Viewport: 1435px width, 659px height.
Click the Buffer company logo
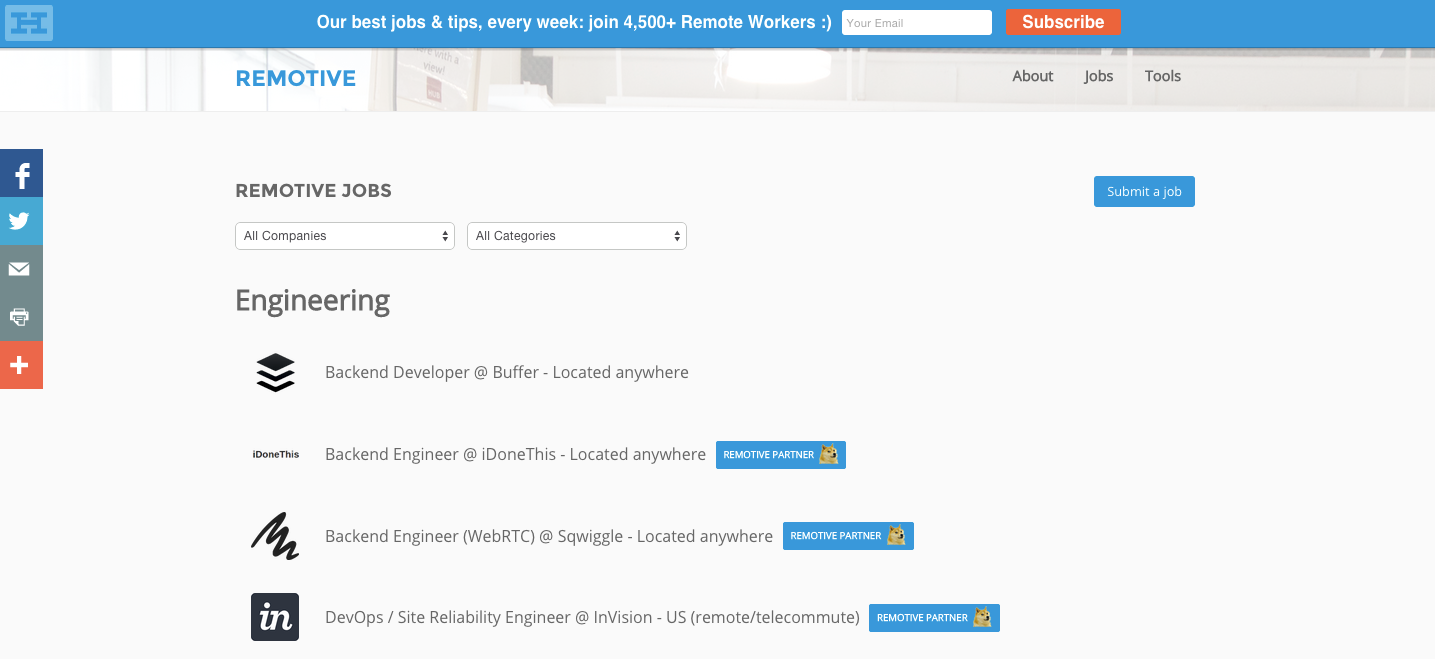[275, 372]
